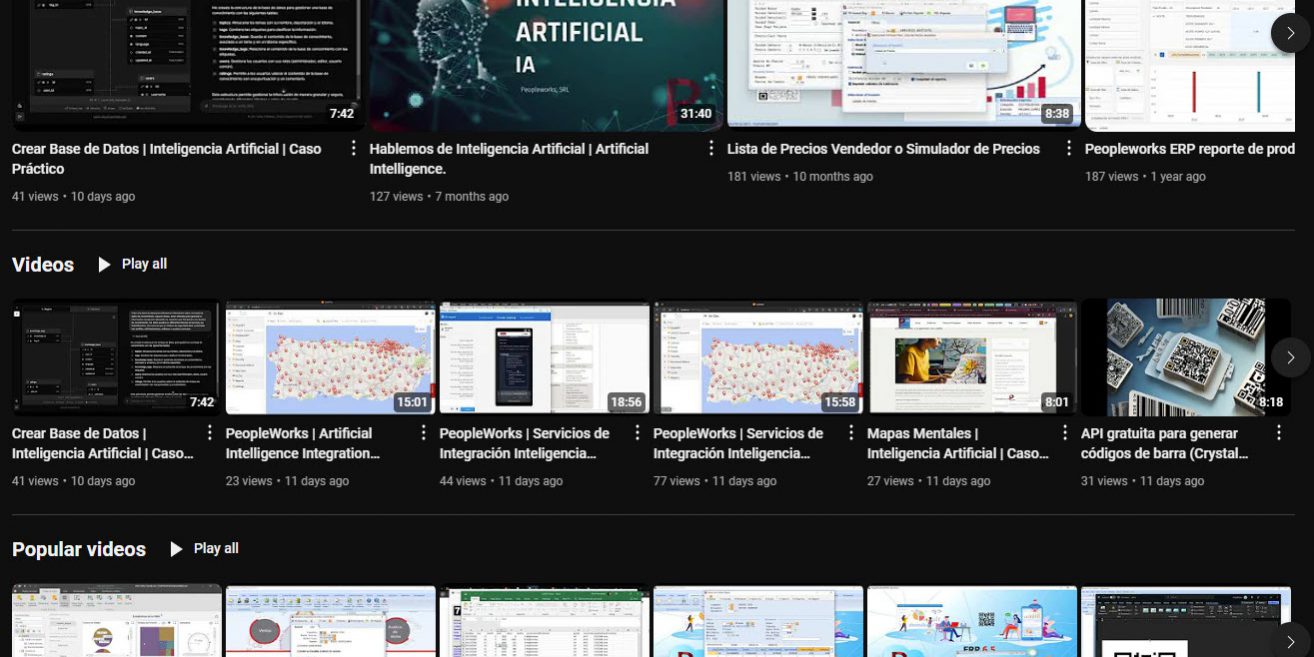Viewport: 1314px width, 657px height.
Task: Open more actions for API gratuita barcode video
Action: pyautogui.click(x=1278, y=433)
